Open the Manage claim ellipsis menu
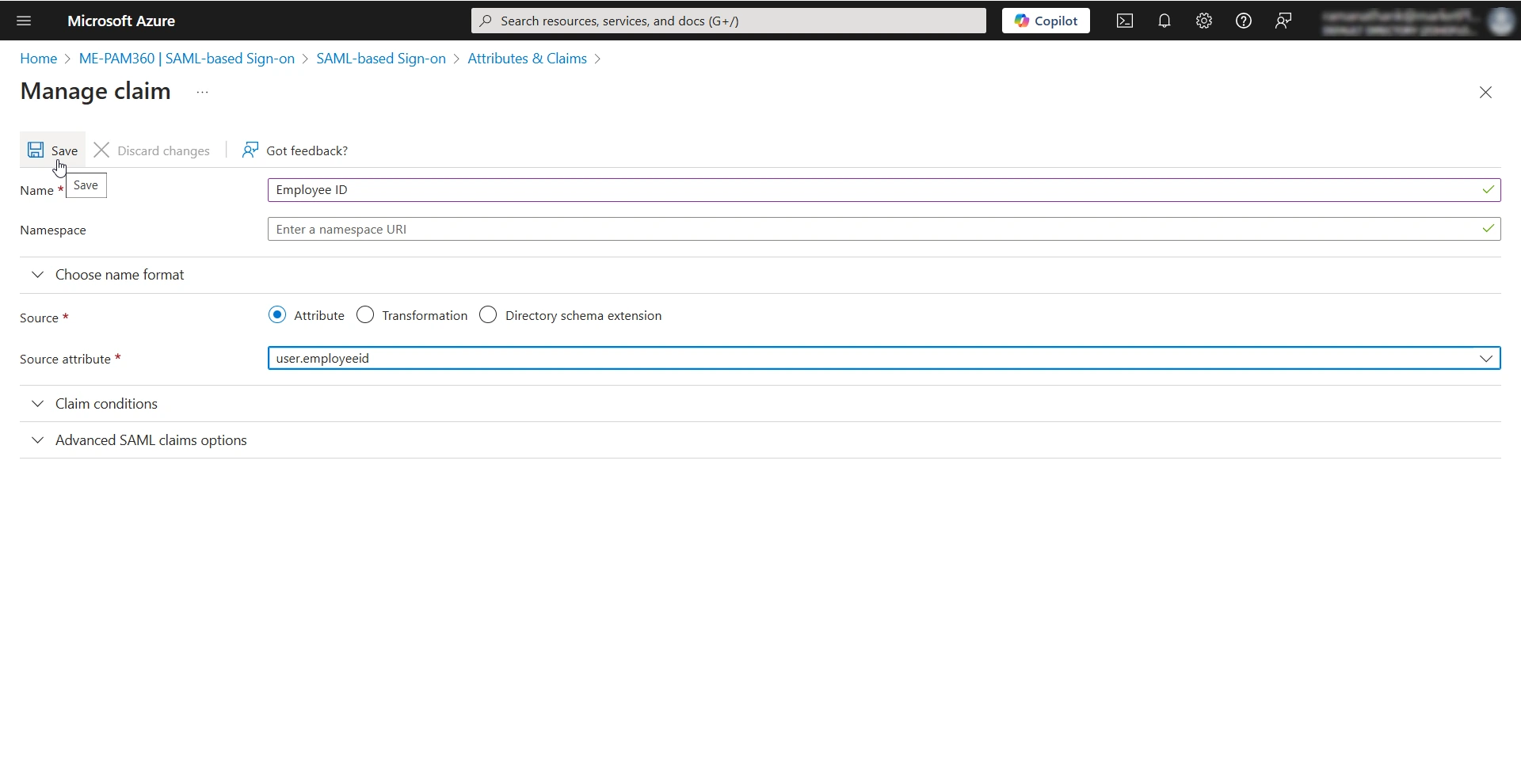The image size is (1521, 784). [201, 93]
